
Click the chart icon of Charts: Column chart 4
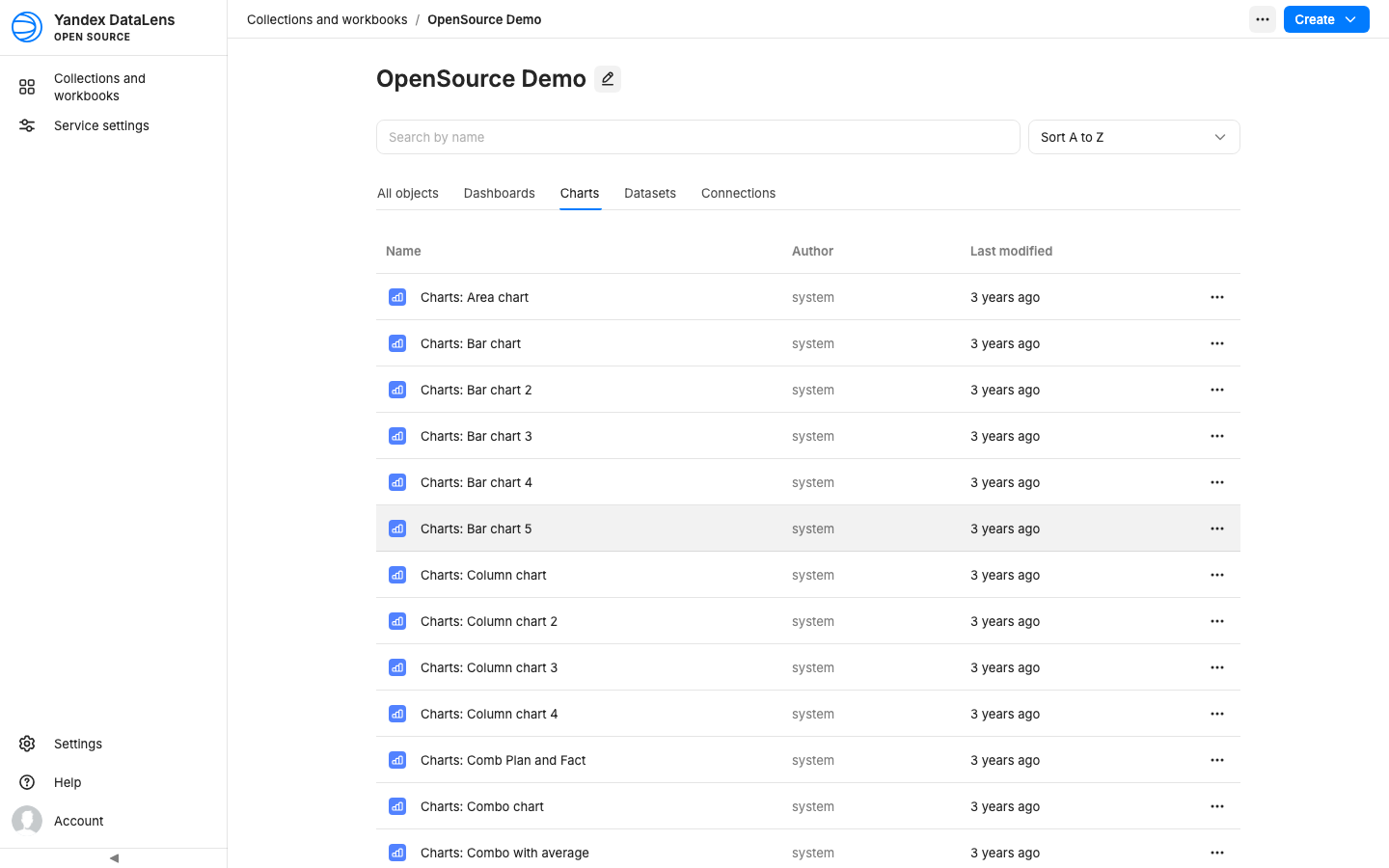pos(397,714)
